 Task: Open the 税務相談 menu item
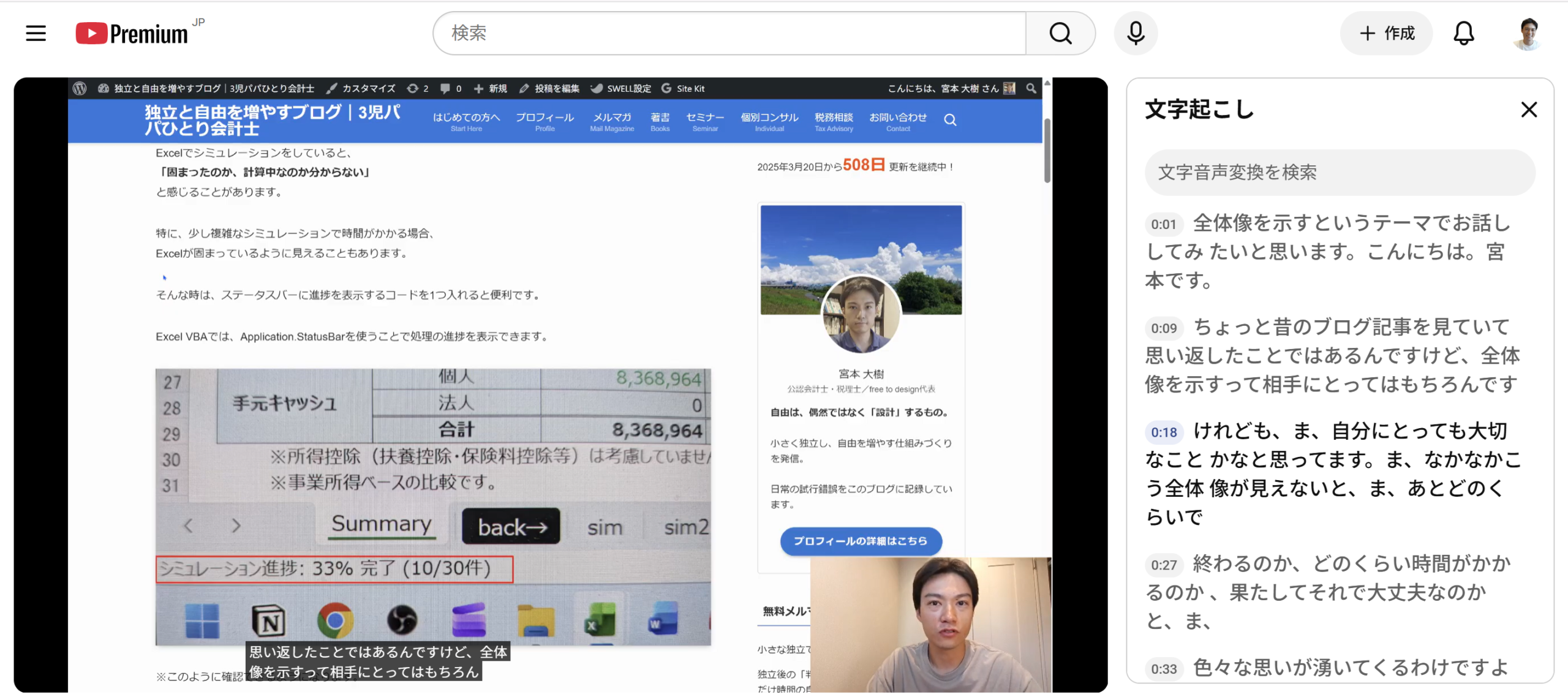click(834, 121)
